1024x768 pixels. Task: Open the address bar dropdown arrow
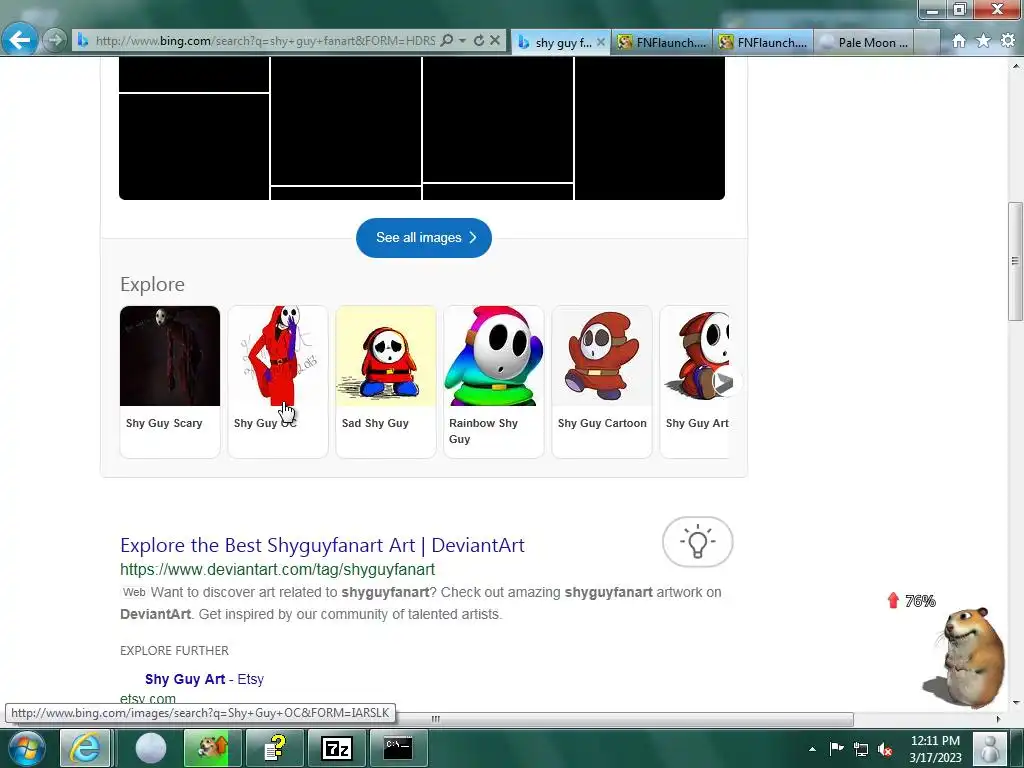click(x=462, y=40)
